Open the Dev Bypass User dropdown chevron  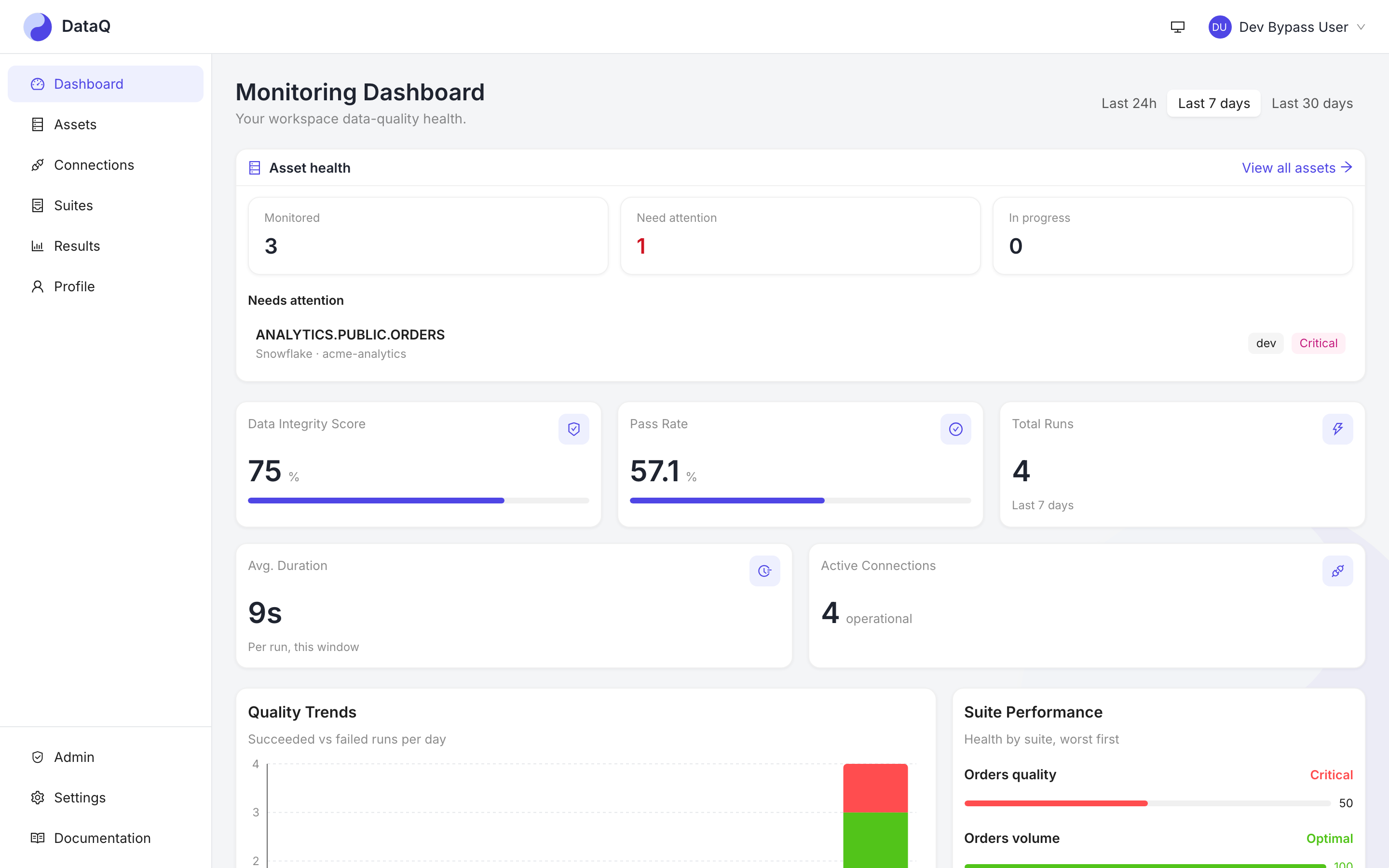(1360, 27)
